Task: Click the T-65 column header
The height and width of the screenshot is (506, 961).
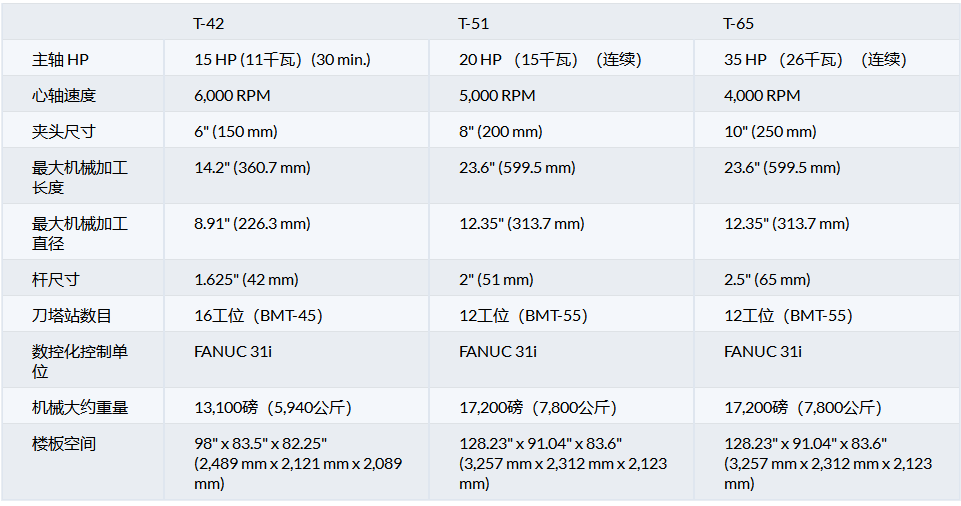Action: pos(739,24)
